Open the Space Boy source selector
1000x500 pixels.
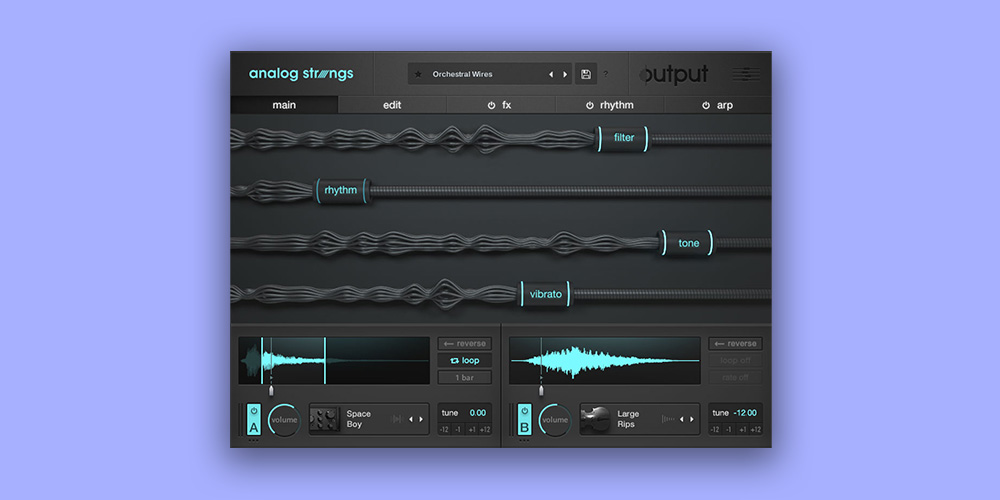coord(369,419)
